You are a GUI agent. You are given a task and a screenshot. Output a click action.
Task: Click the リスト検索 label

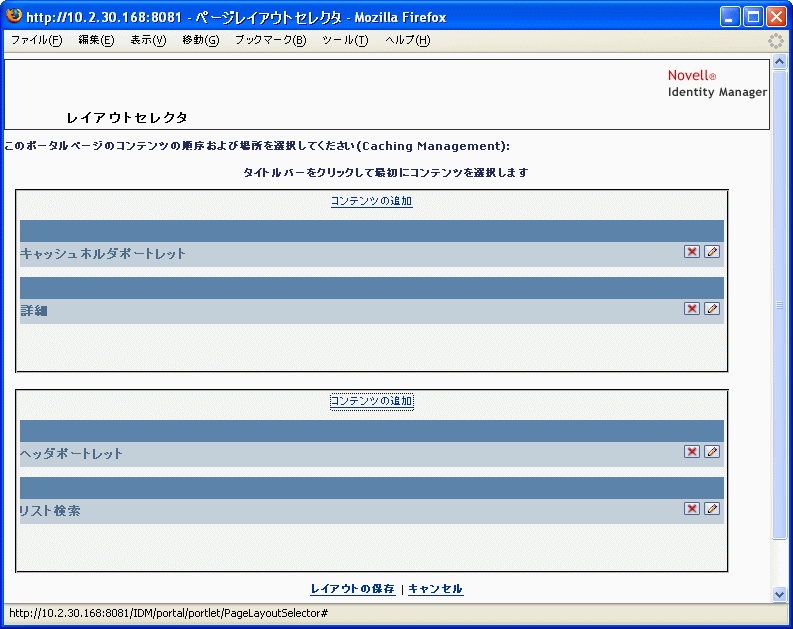[50, 511]
